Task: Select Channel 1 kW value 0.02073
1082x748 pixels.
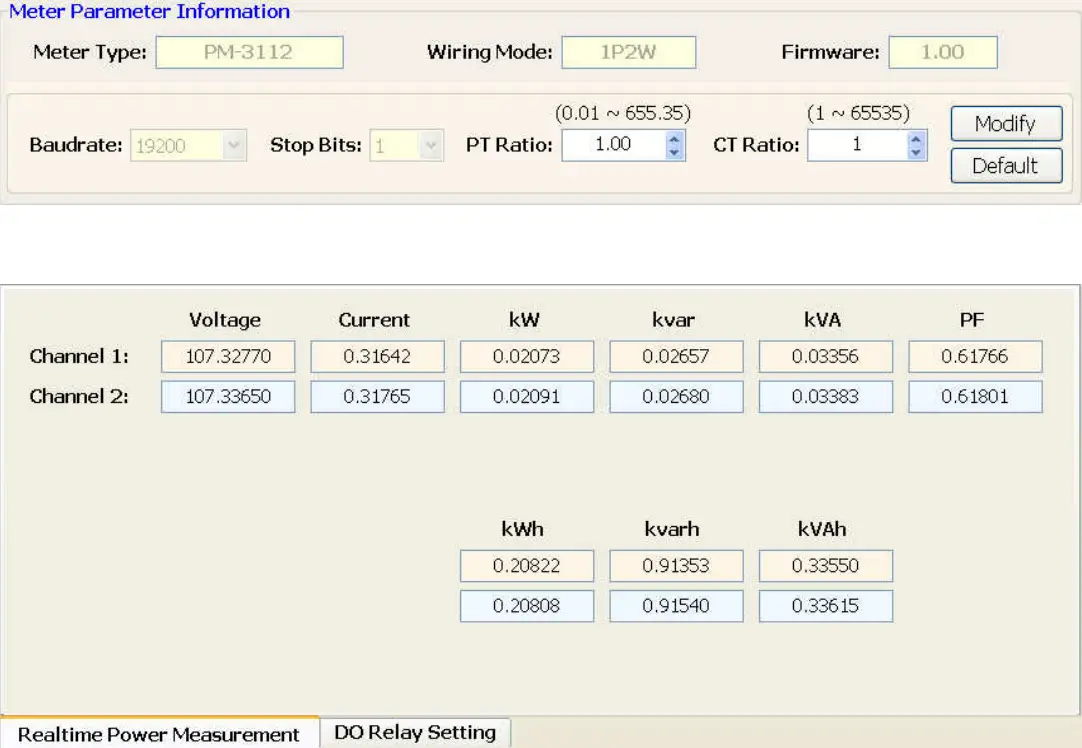Action: (x=527, y=357)
